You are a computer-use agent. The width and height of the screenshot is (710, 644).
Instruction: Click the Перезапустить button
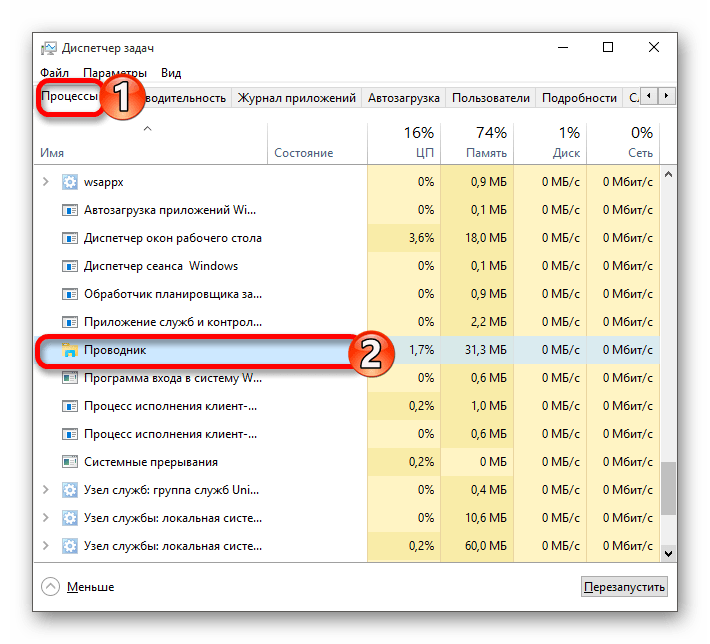pos(624,587)
